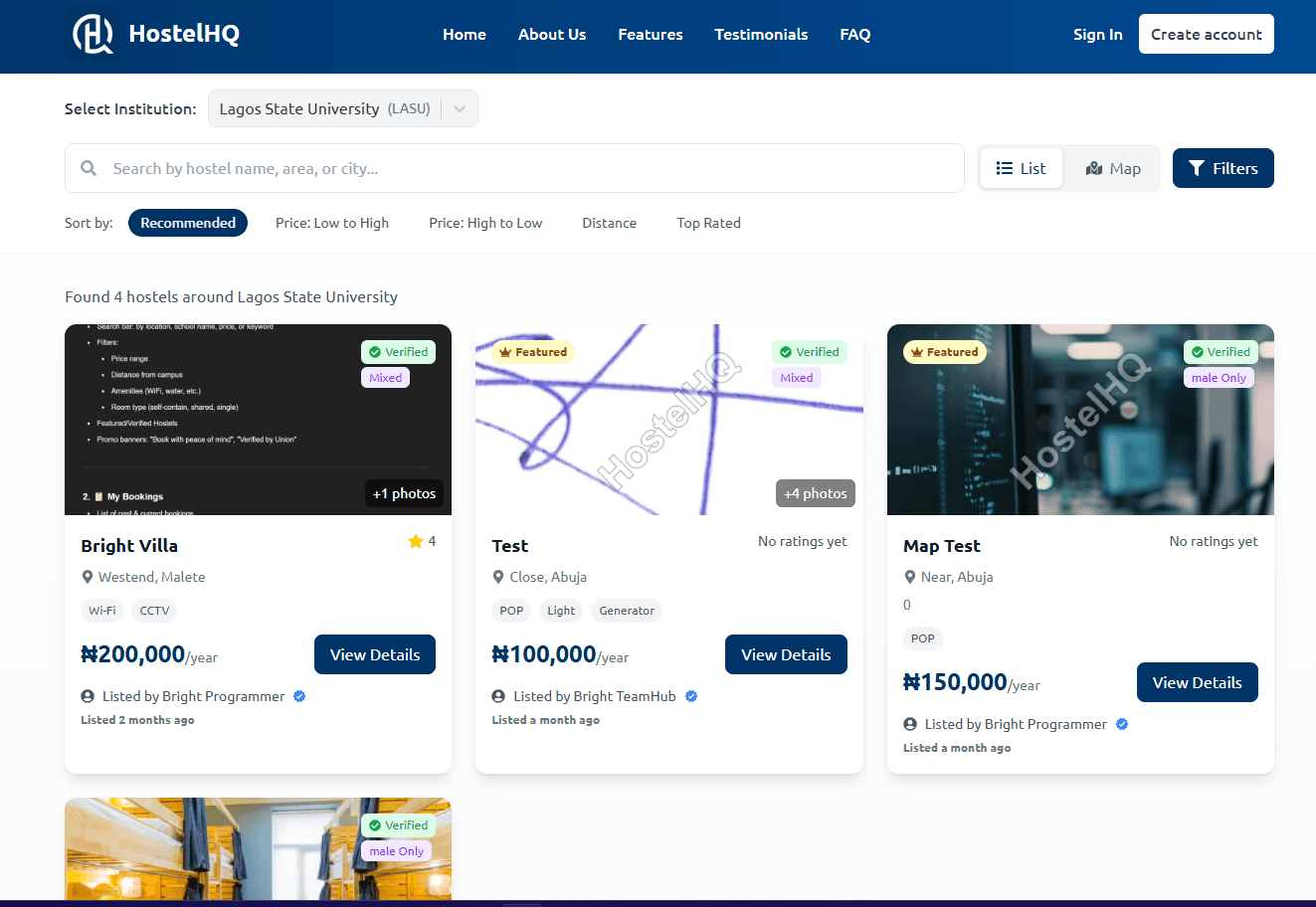Click the HostelHQ logo icon

click(x=93, y=35)
